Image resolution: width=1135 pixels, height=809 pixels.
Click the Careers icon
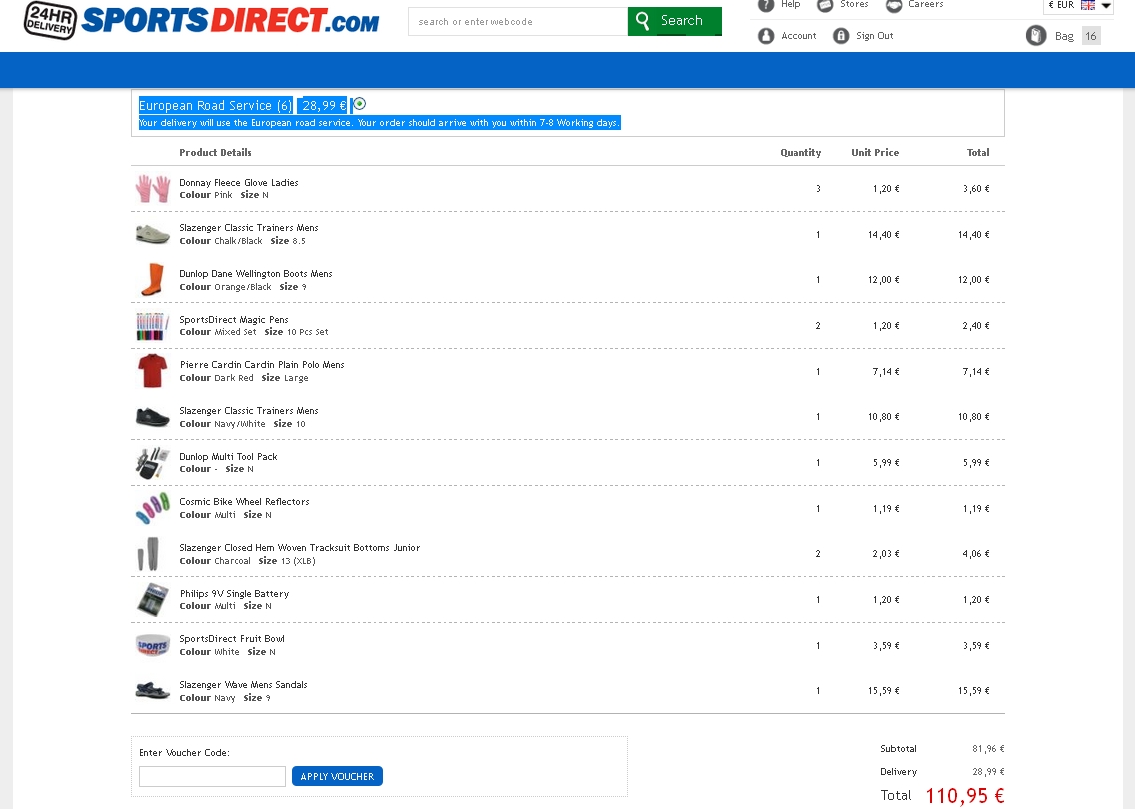click(x=894, y=5)
